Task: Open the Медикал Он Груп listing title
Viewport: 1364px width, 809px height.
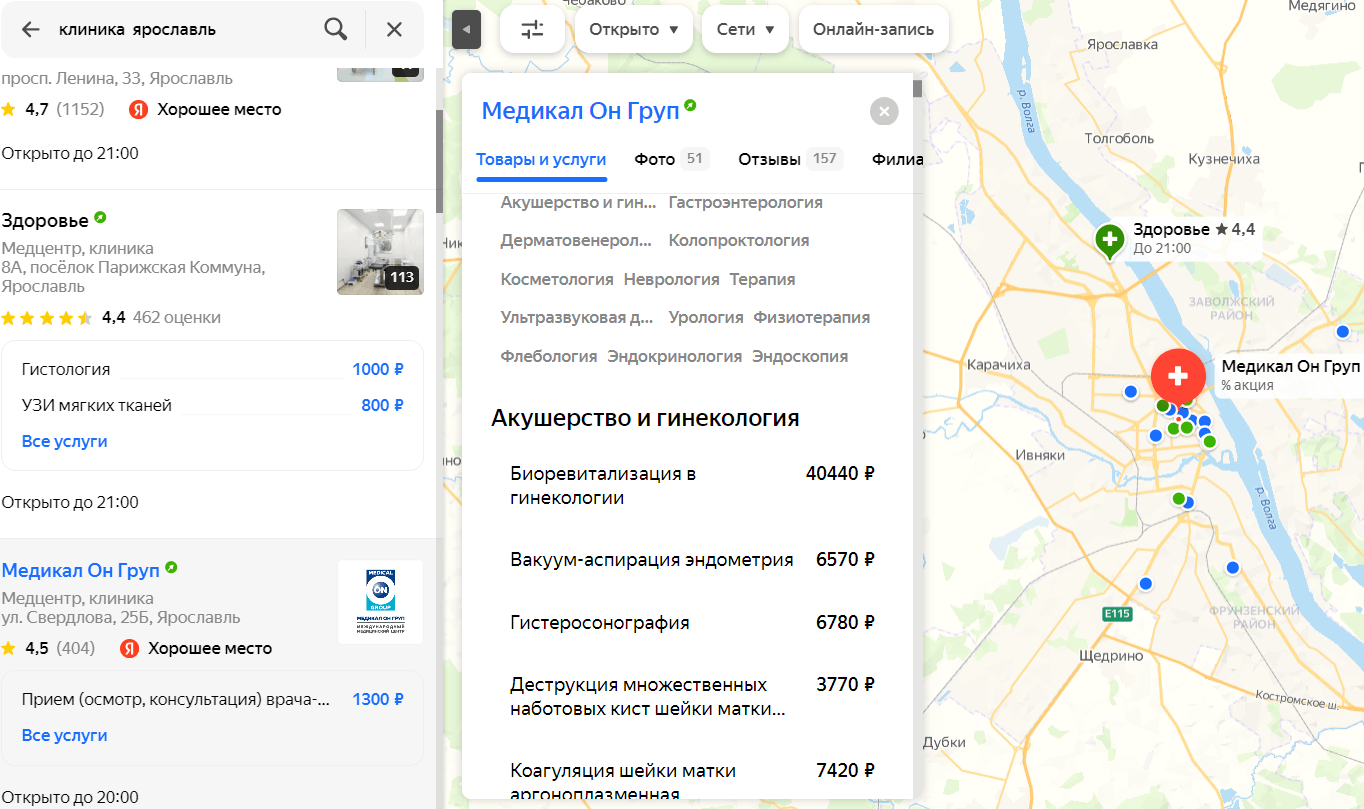Action: coord(81,570)
